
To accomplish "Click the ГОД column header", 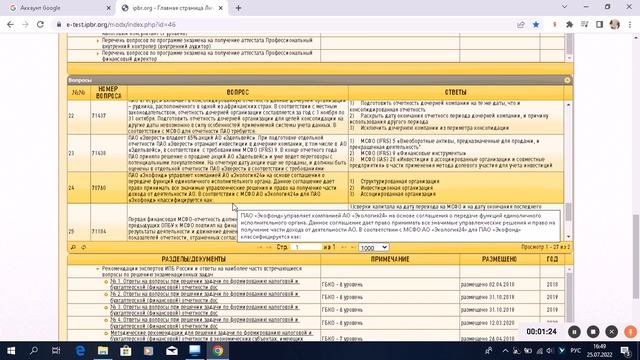I will 552,259.
